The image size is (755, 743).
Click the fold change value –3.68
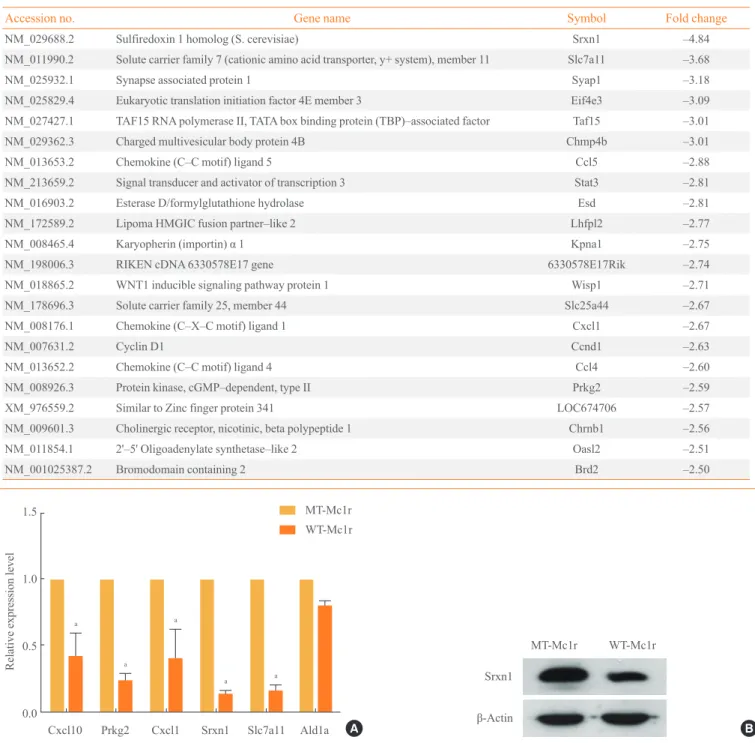(x=696, y=60)
